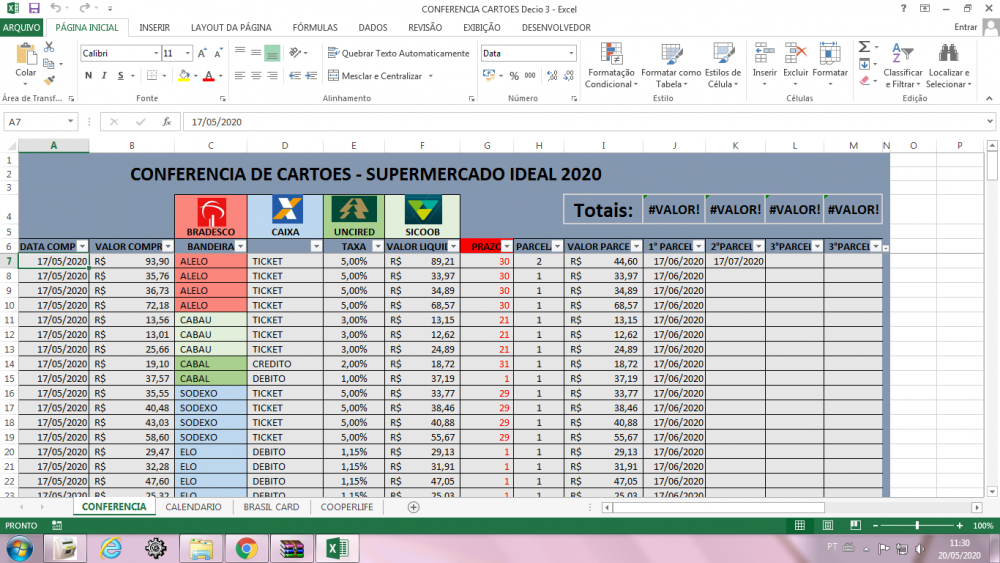Click Classificar e Filtrar icon
This screenshot has height=563, width=1000.
pyautogui.click(x=902, y=65)
